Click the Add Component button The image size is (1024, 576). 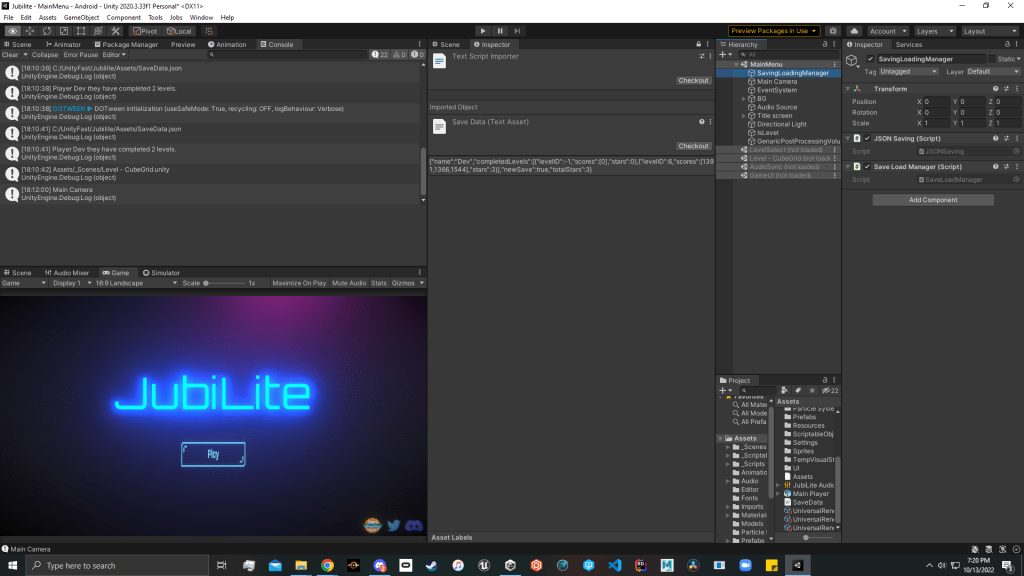click(x=933, y=200)
